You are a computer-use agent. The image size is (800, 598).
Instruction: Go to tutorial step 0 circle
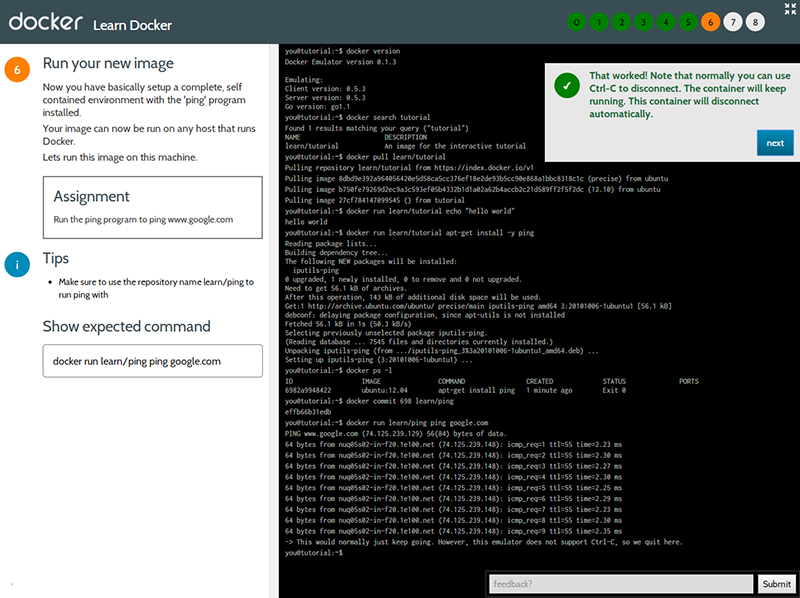(577, 22)
